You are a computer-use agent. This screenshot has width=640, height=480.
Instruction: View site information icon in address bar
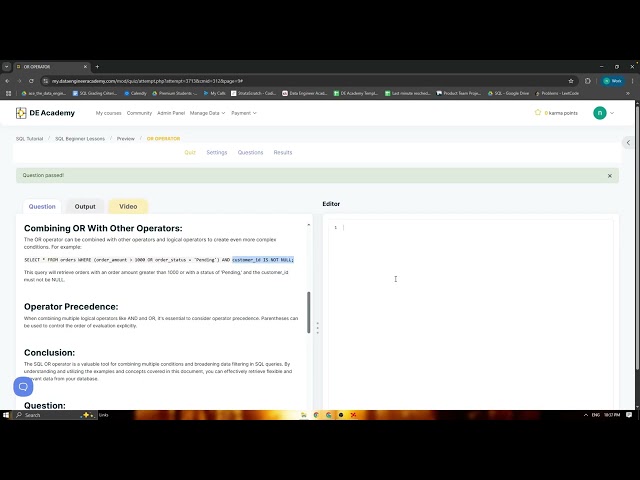46,81
